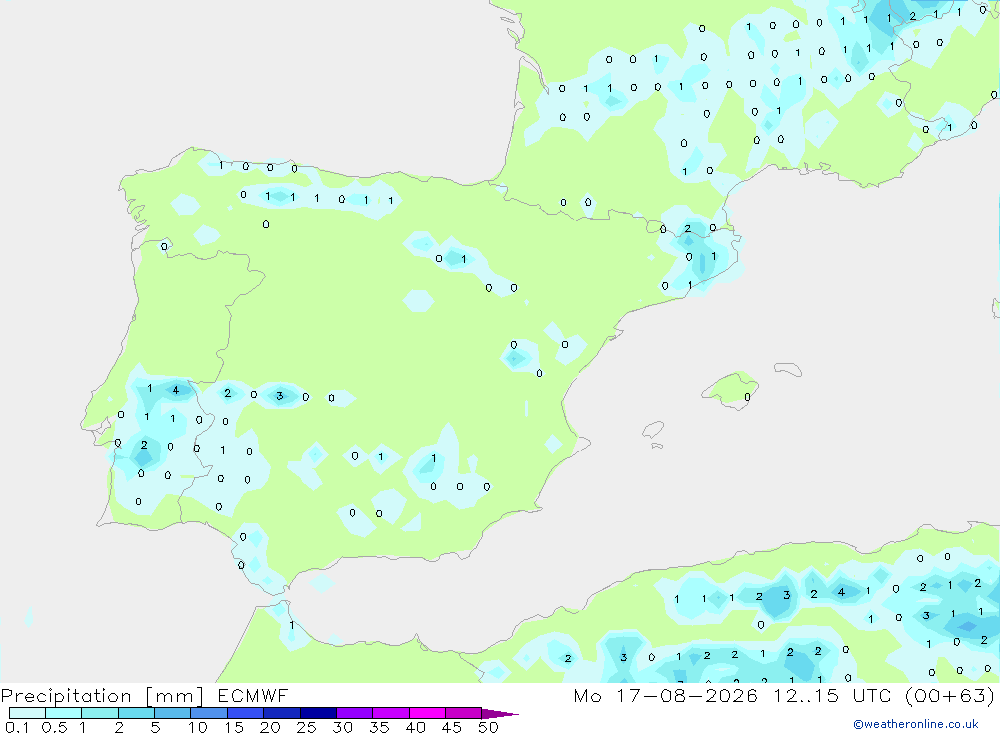This screenshot has height=733, width=1000.
Task: Click the 'ECMWF' model label
Action: click(253, 695)
